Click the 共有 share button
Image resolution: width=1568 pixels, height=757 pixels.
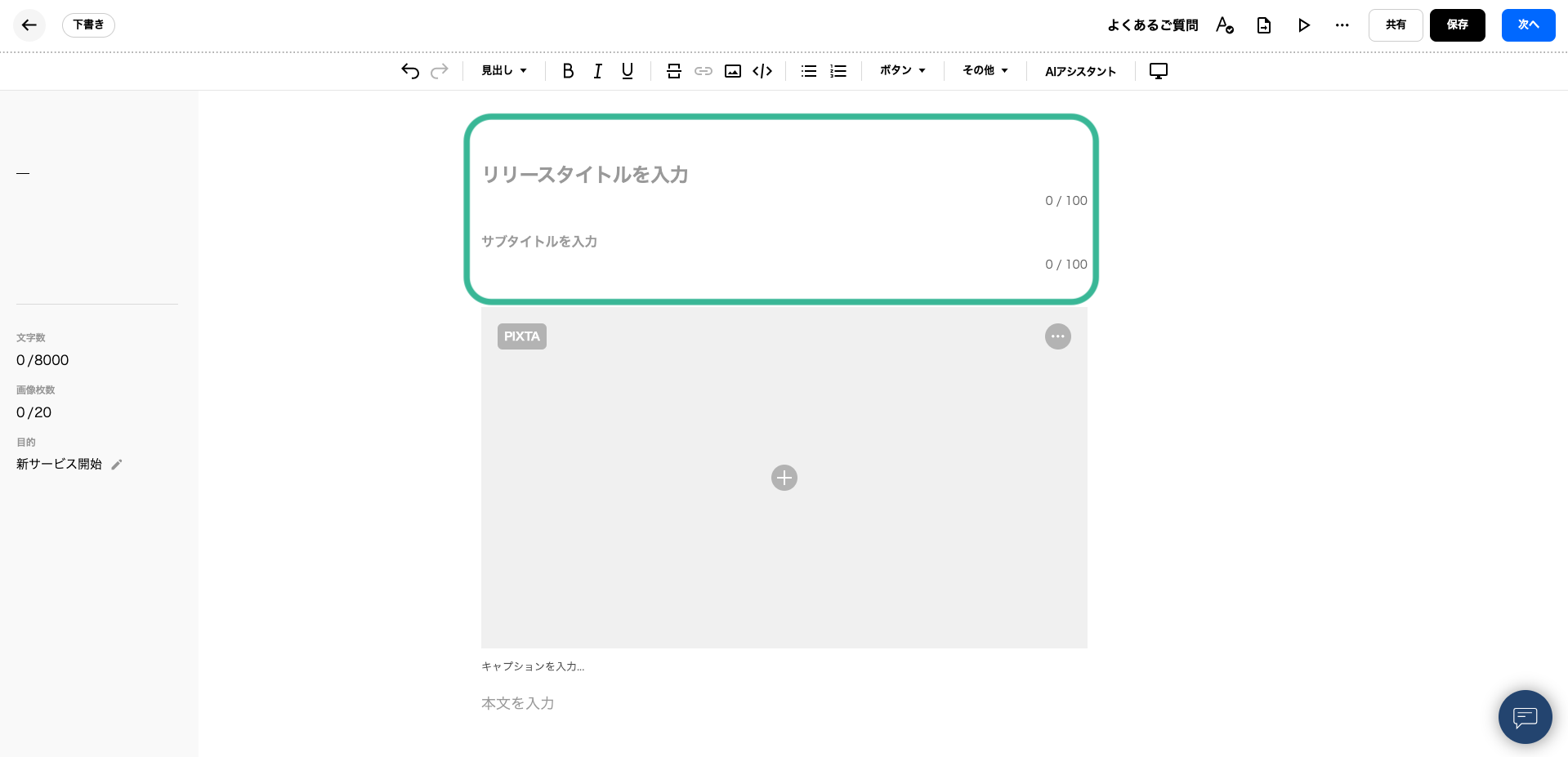pyautogui.click(x=1396, y=25)
